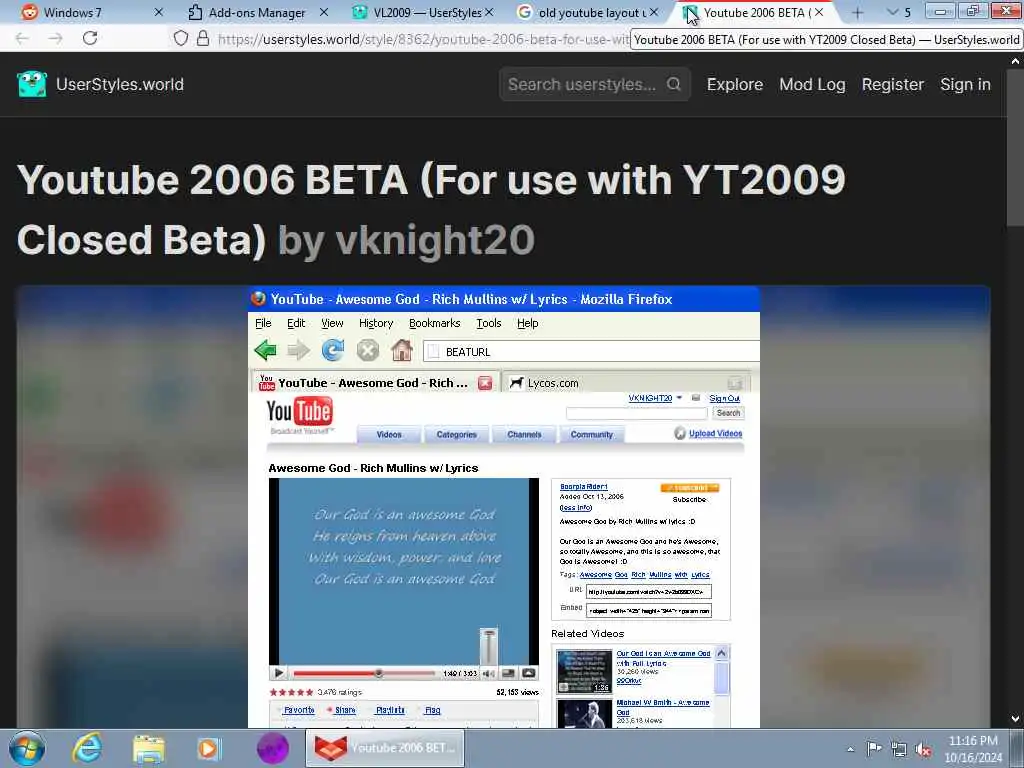The height and width of the screenshot is (768, 1024).
Task: Open the Mod Log link
Action: [812, 84]
